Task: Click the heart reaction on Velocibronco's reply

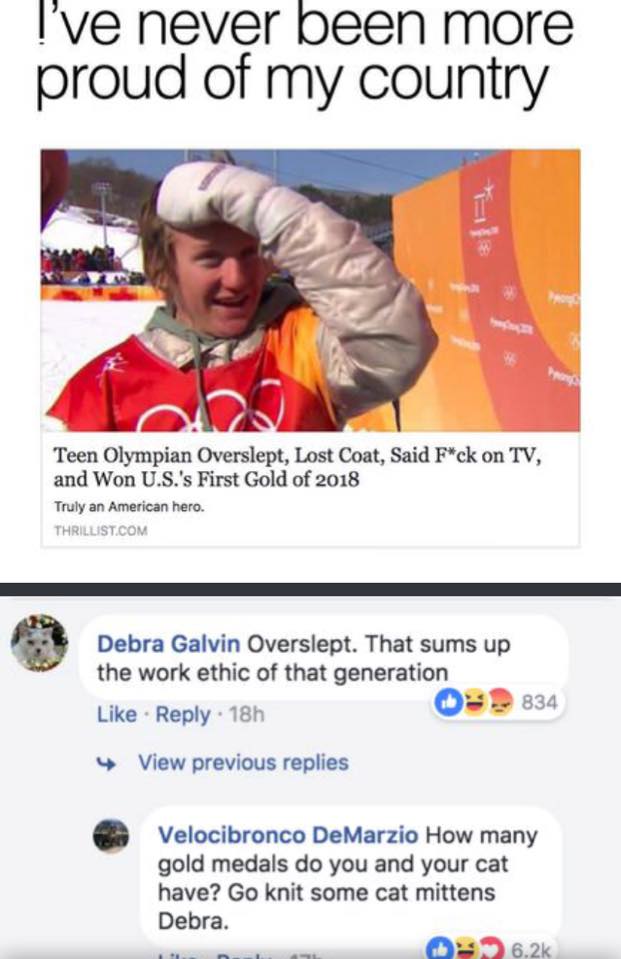Action: (x=491, y=949)
